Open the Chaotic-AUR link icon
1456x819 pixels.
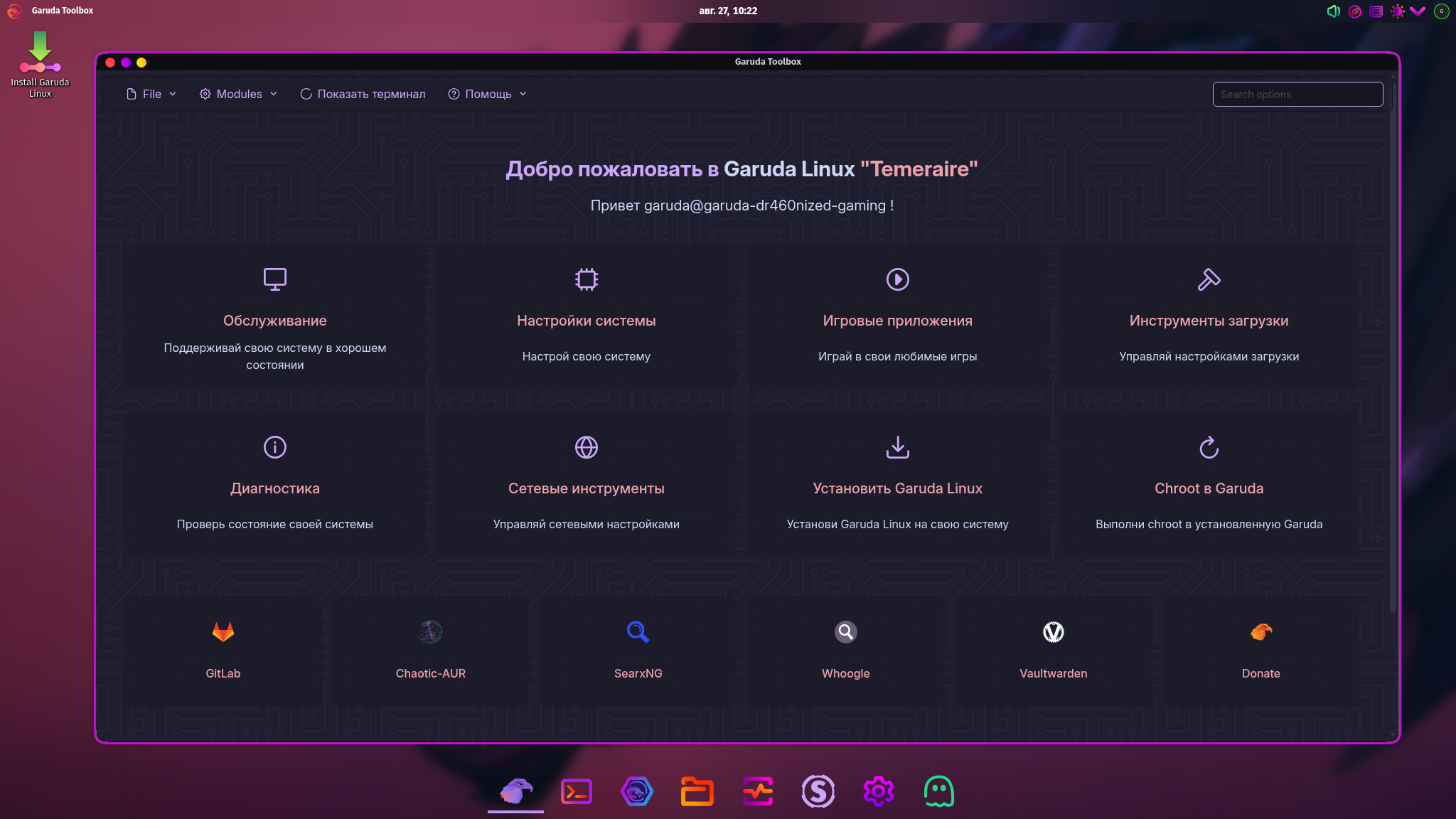(431, 631)
